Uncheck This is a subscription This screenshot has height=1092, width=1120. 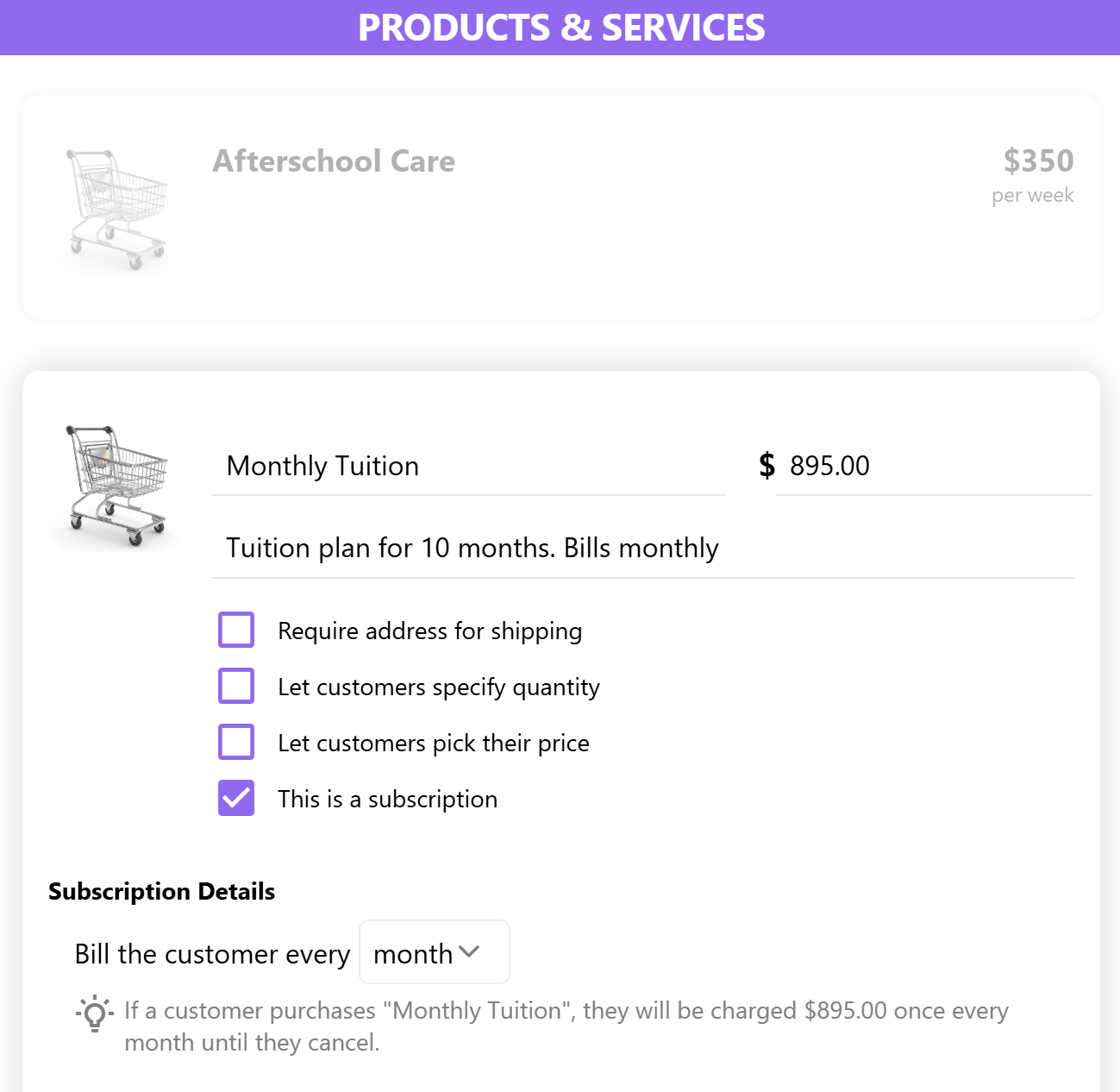(236, 798)
